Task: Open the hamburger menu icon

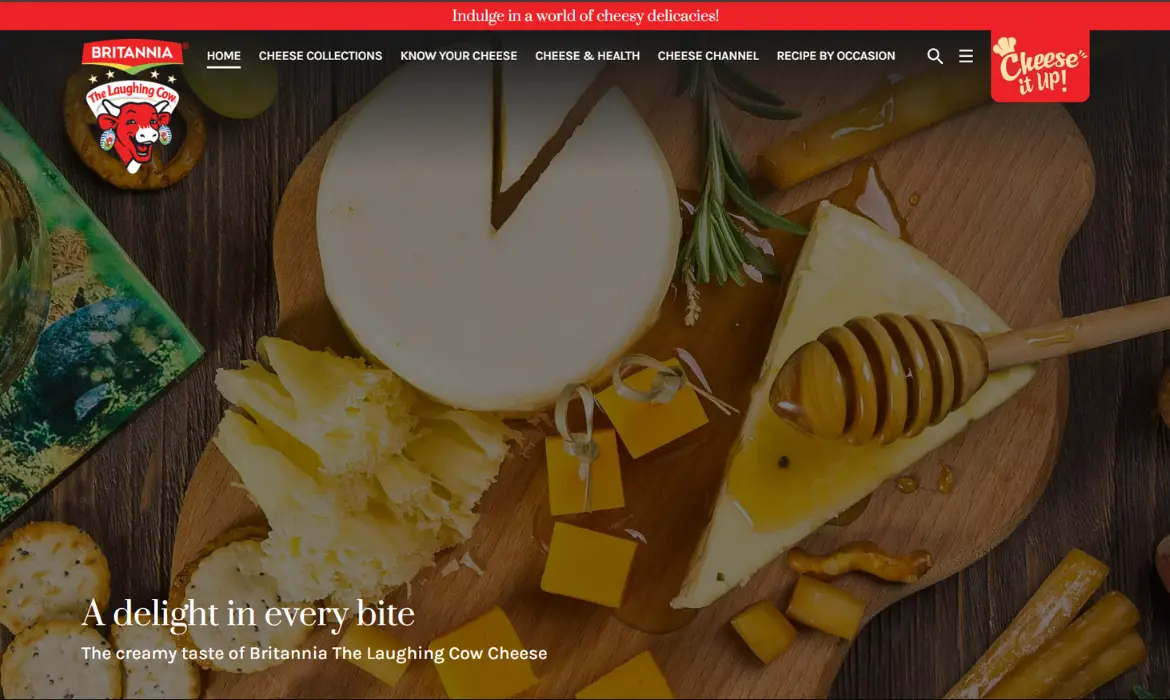Action: pyautogui.click(x=966, y=56)
